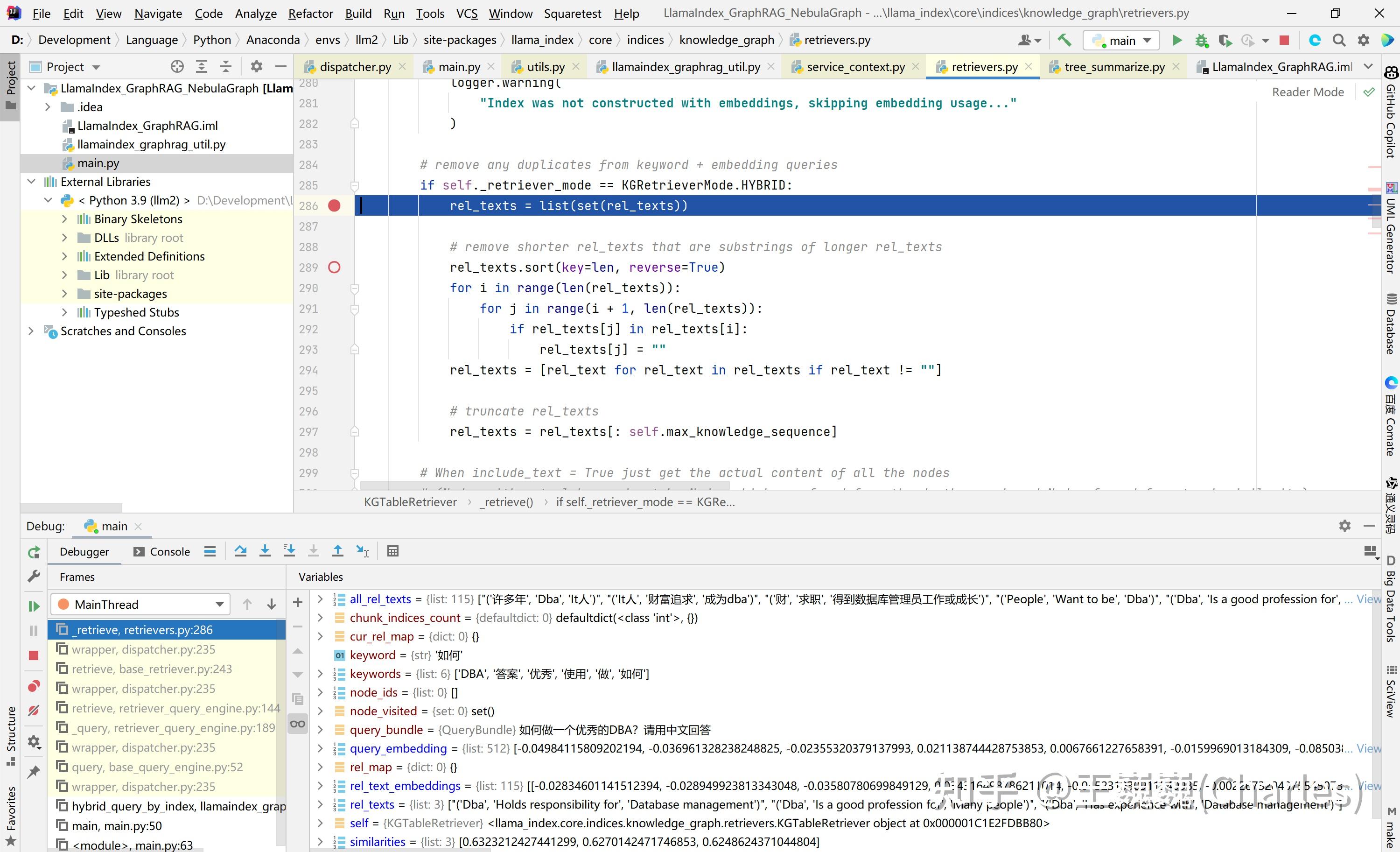Enable Reader Mode in the editor
The image size is (1400, 852).
tap(1308, 92)
